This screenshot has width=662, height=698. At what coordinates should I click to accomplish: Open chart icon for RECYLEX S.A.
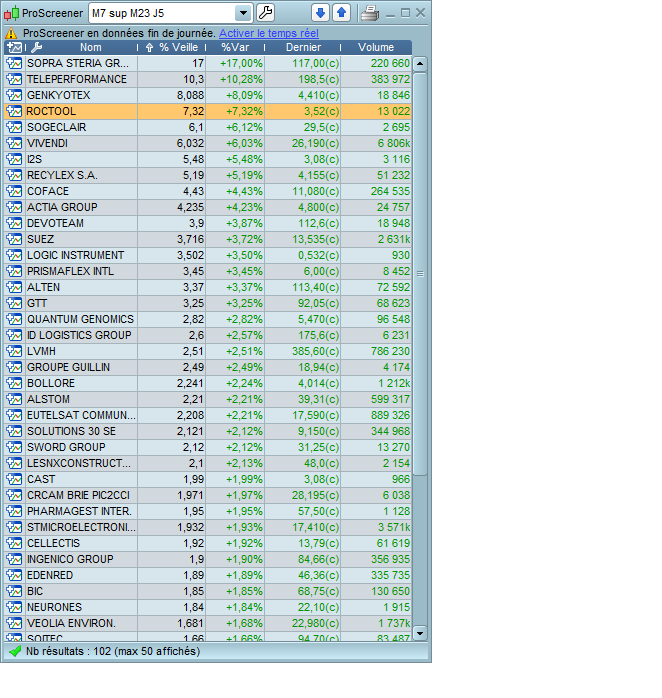click(x=14, y=175)
